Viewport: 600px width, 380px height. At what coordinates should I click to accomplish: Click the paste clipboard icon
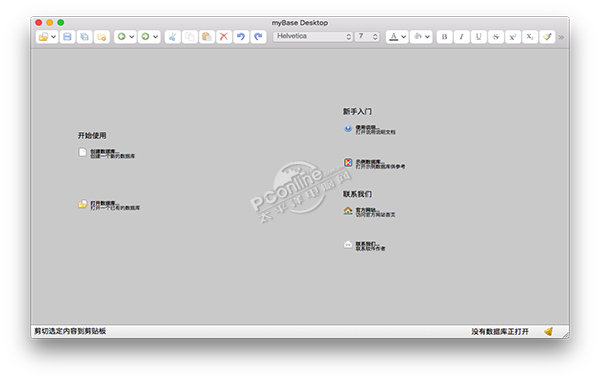[x=207, y=37]
